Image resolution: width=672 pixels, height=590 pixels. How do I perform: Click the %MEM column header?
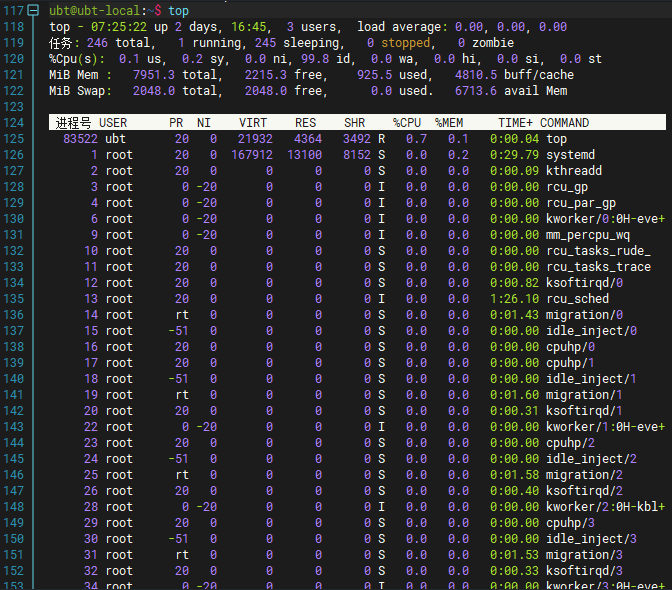449,123
